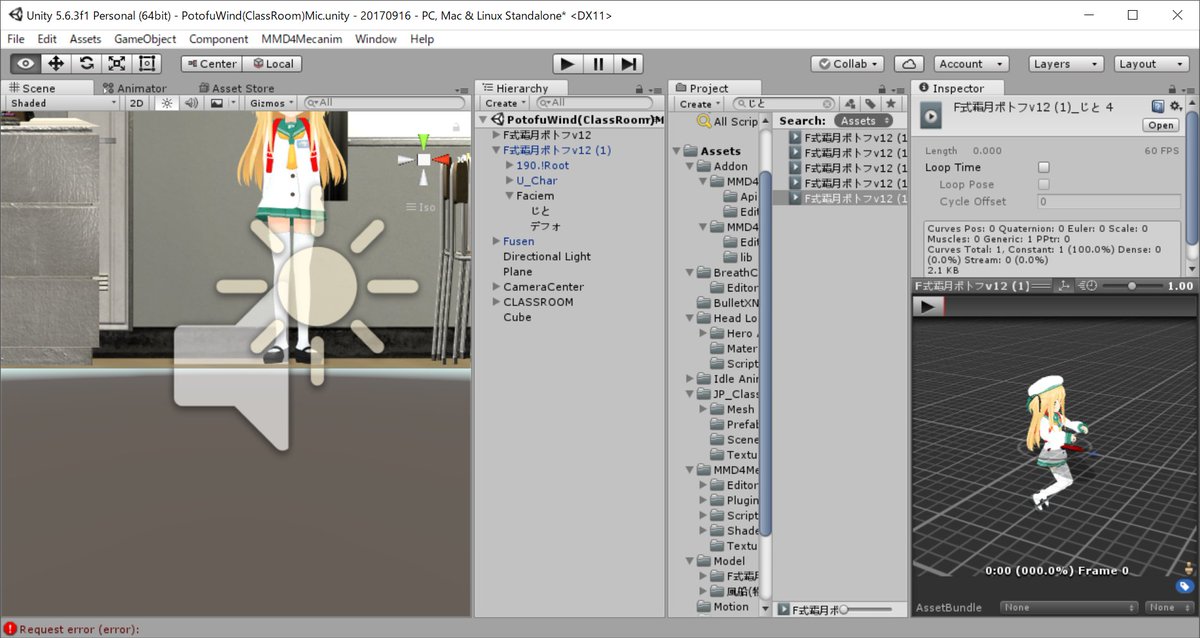Open the Gizmos dropdown

272,103
